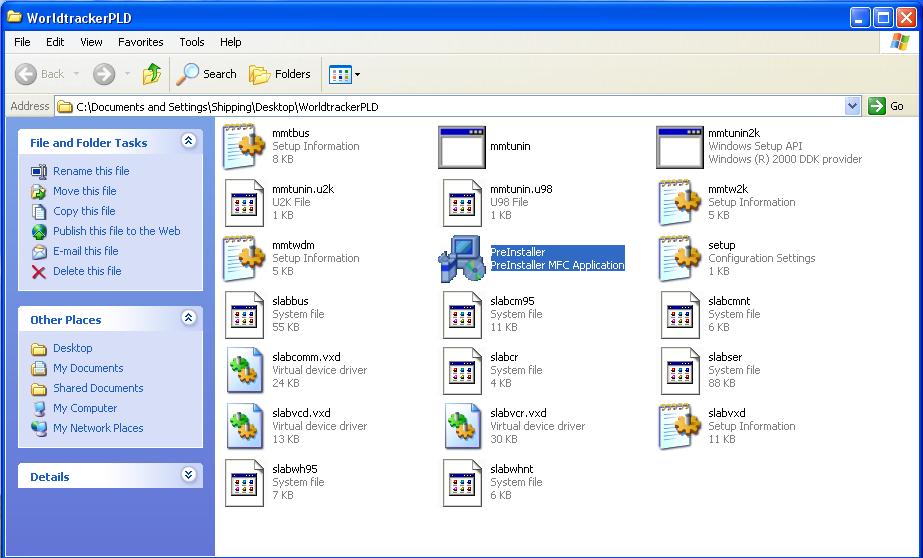Screen dimensions: 923x558
Task: Click the slabcomm.vxd virtual device driver icon
Action: pyautogui.click(x=244, y=371)
